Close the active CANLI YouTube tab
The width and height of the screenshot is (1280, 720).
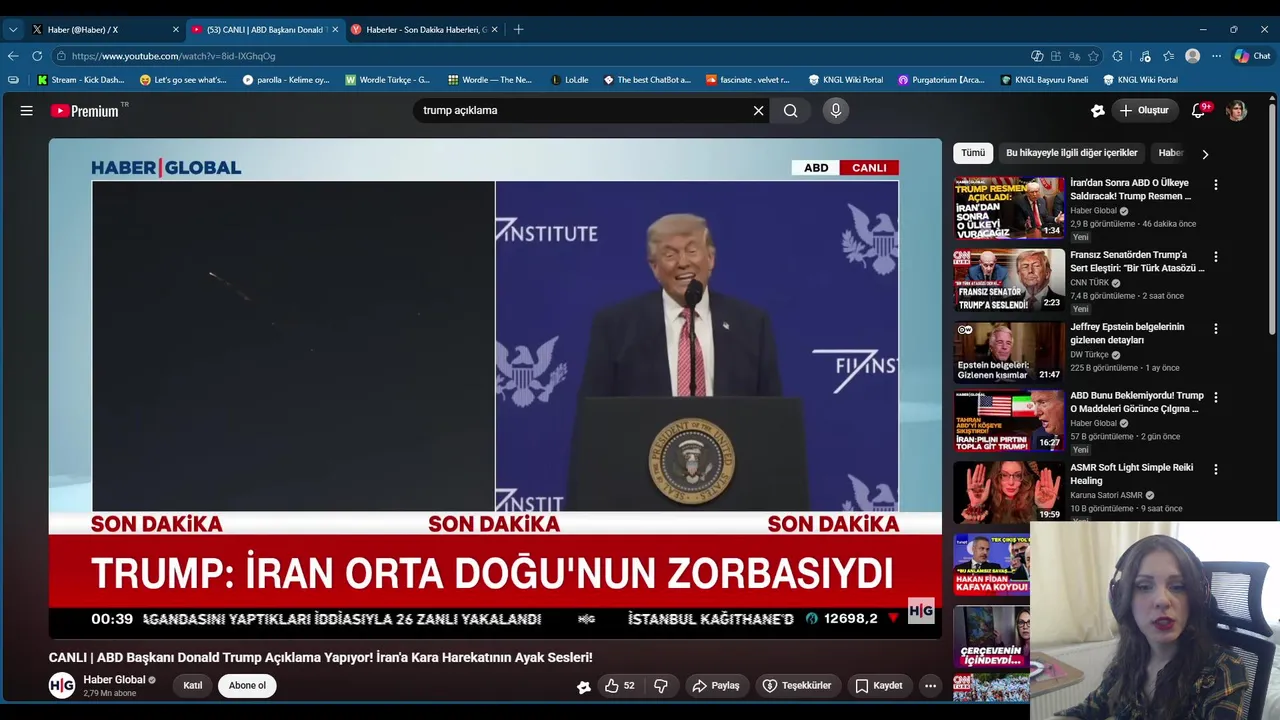click(x=335, y=30)
